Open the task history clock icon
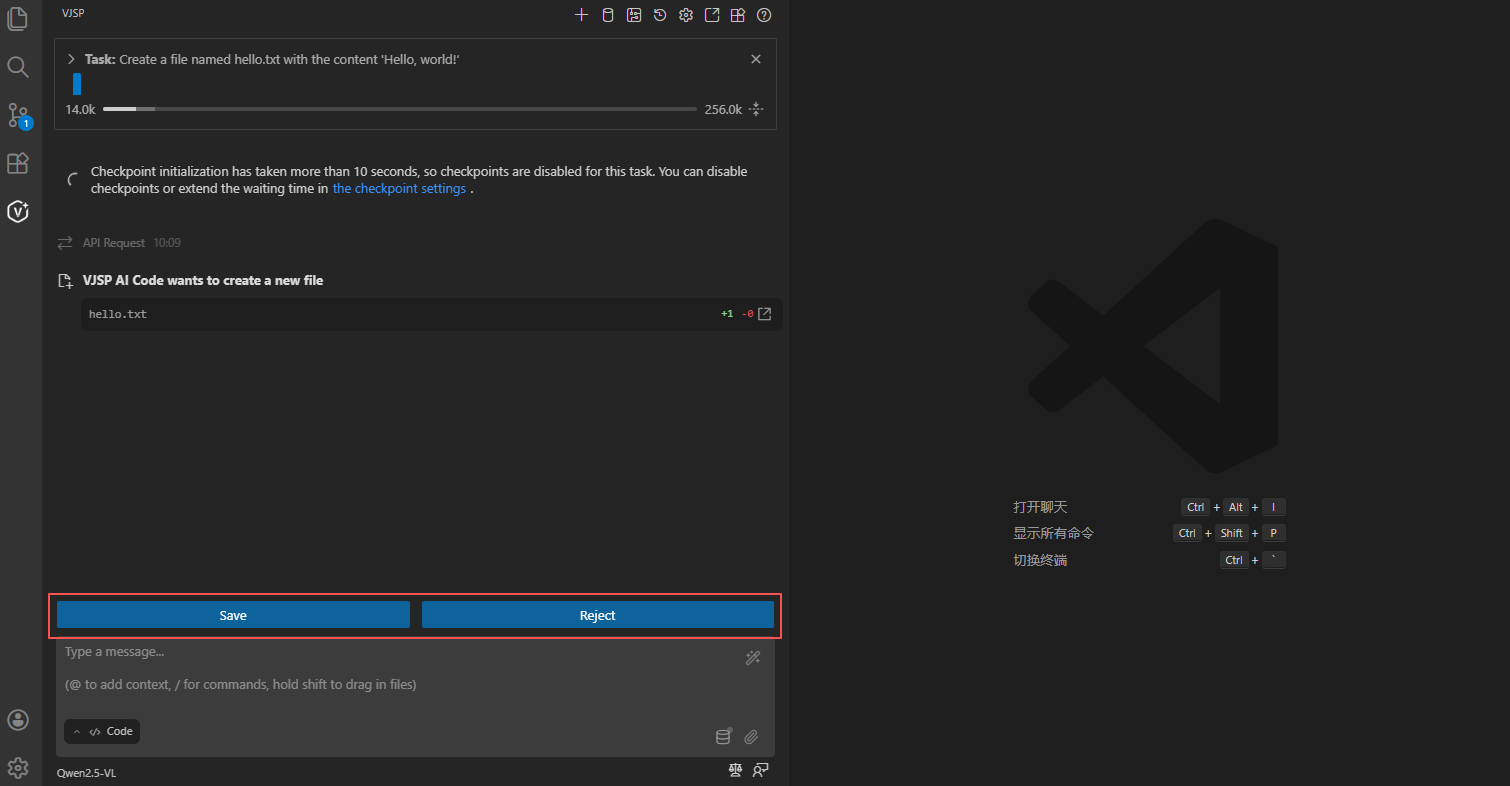Viewport: 1510px width, 786px height. (660, 15)
